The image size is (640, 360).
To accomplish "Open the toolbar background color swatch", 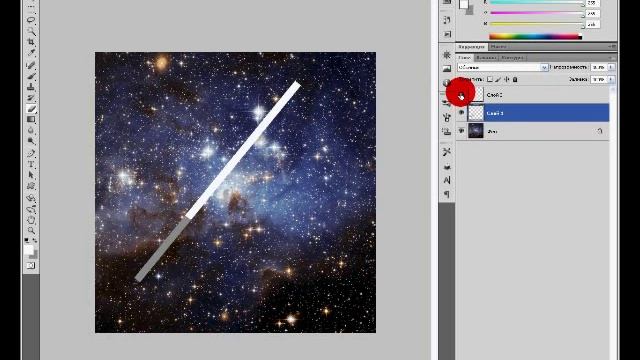I will click(35, 256).
